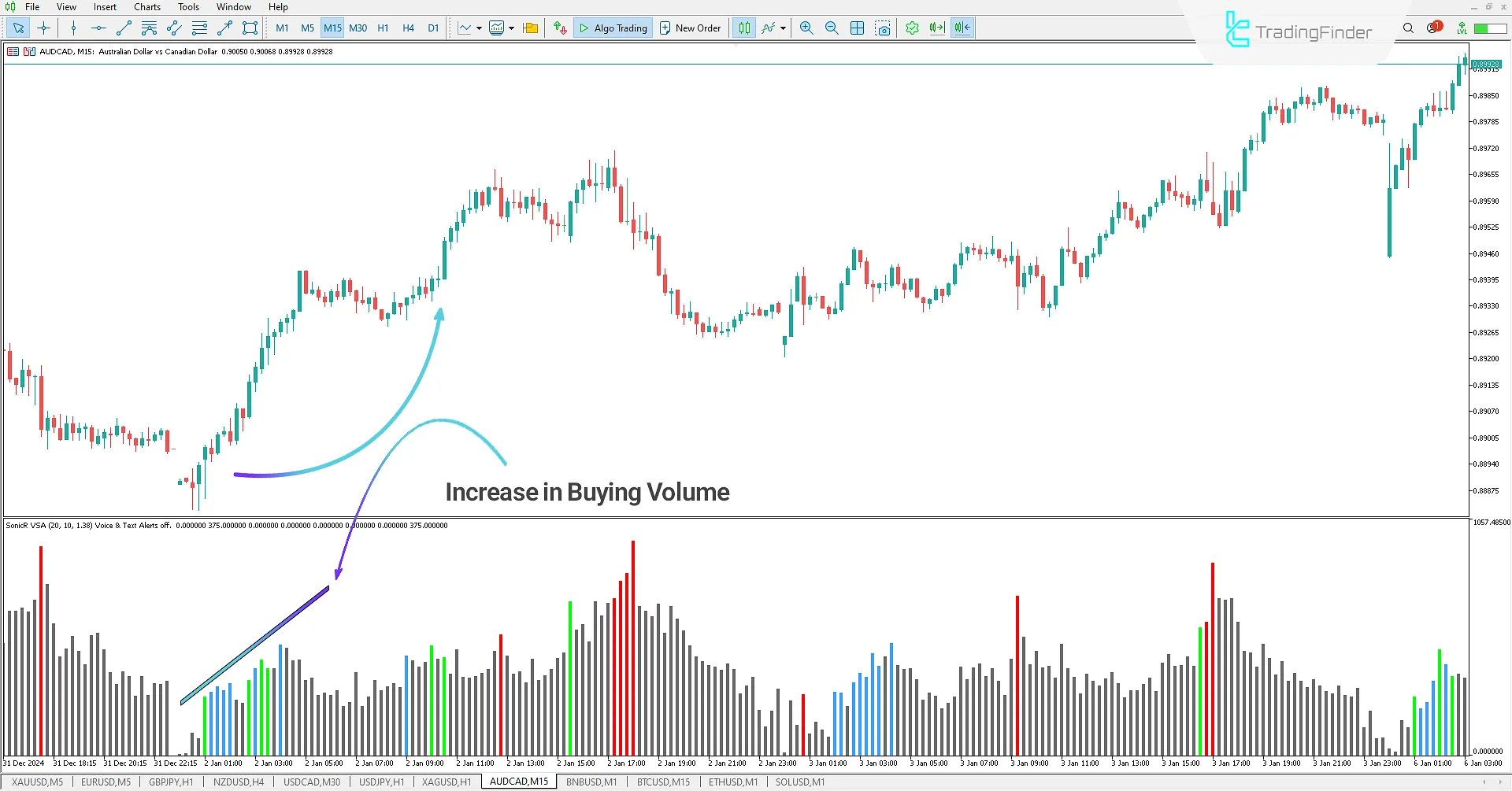Viewport: 1512px width, 791px height.
Task: Open the Tile Windows view
Action: tap(857, 28)
